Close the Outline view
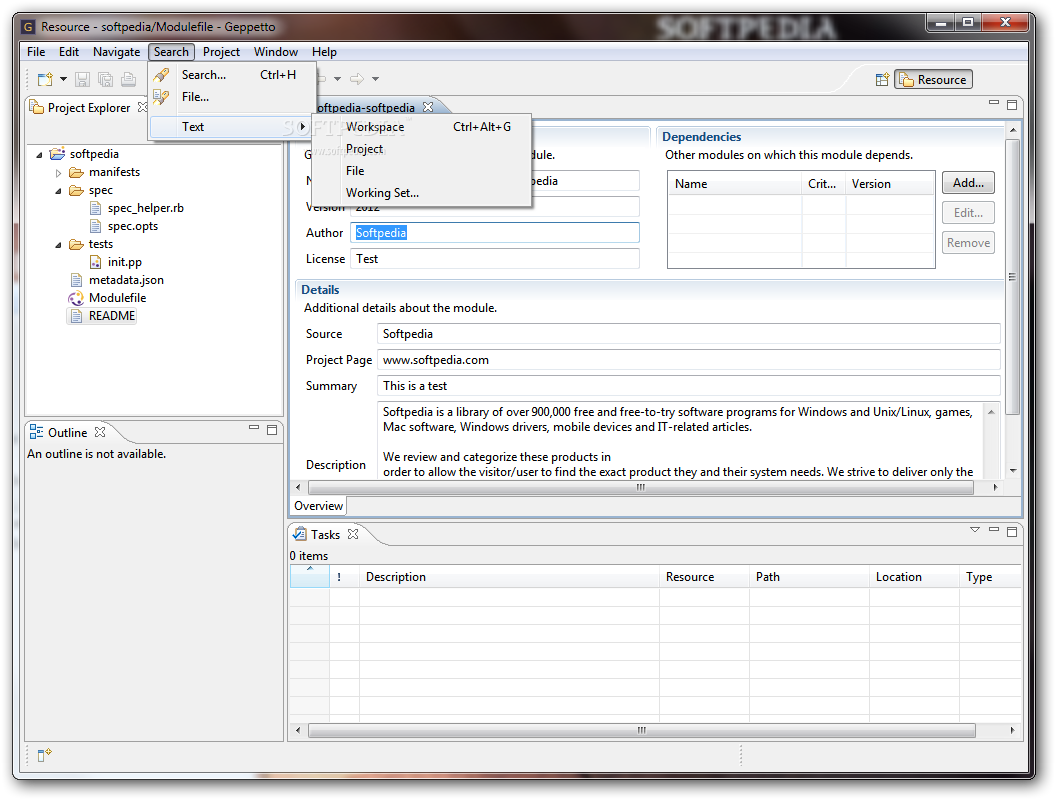This screenshot has width=1056, height=800. coord(100,432)
